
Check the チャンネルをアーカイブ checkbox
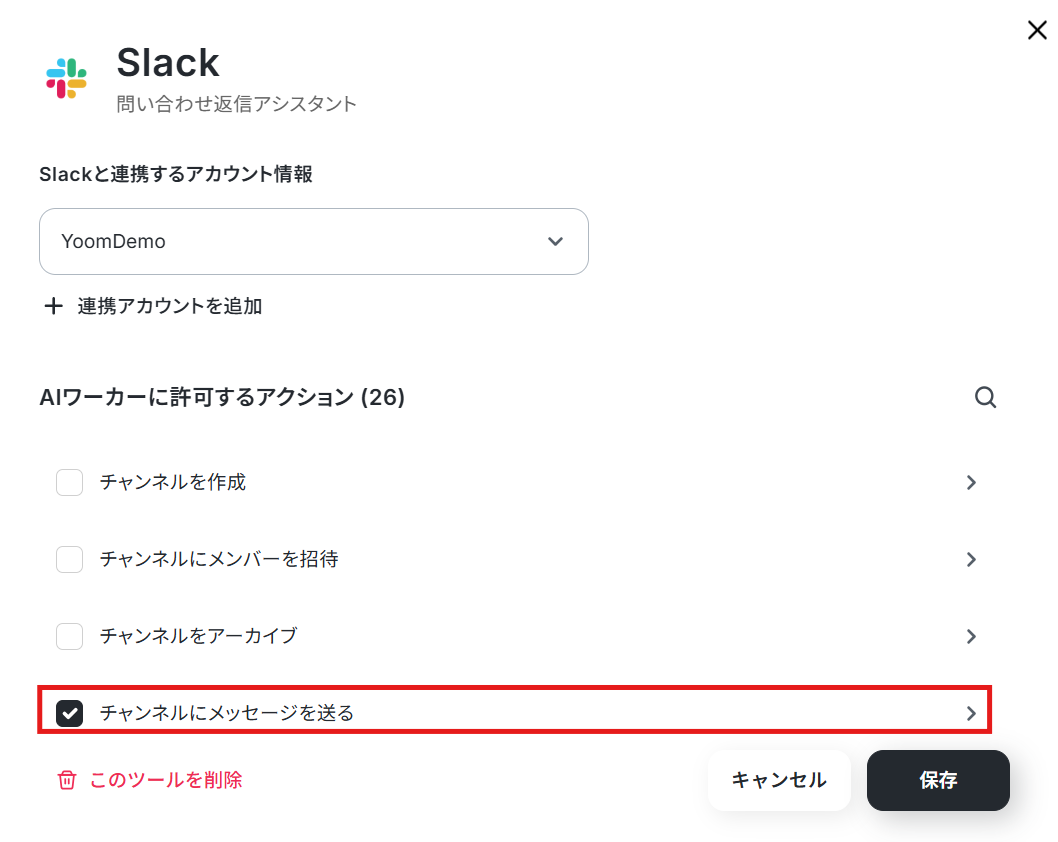tap(69, 636)
